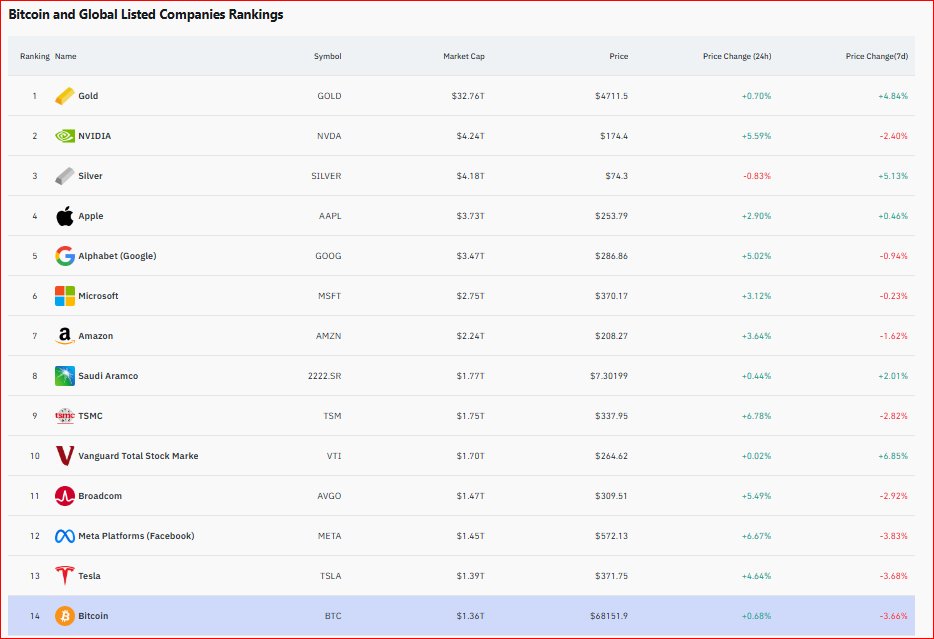
Task: Open the Amazon name link
Action: click(96, 336)
